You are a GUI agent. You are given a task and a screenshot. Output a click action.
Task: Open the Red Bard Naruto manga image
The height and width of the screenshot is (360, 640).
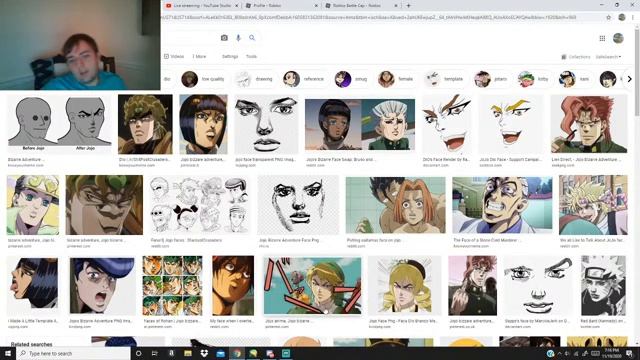click(603, 286)
